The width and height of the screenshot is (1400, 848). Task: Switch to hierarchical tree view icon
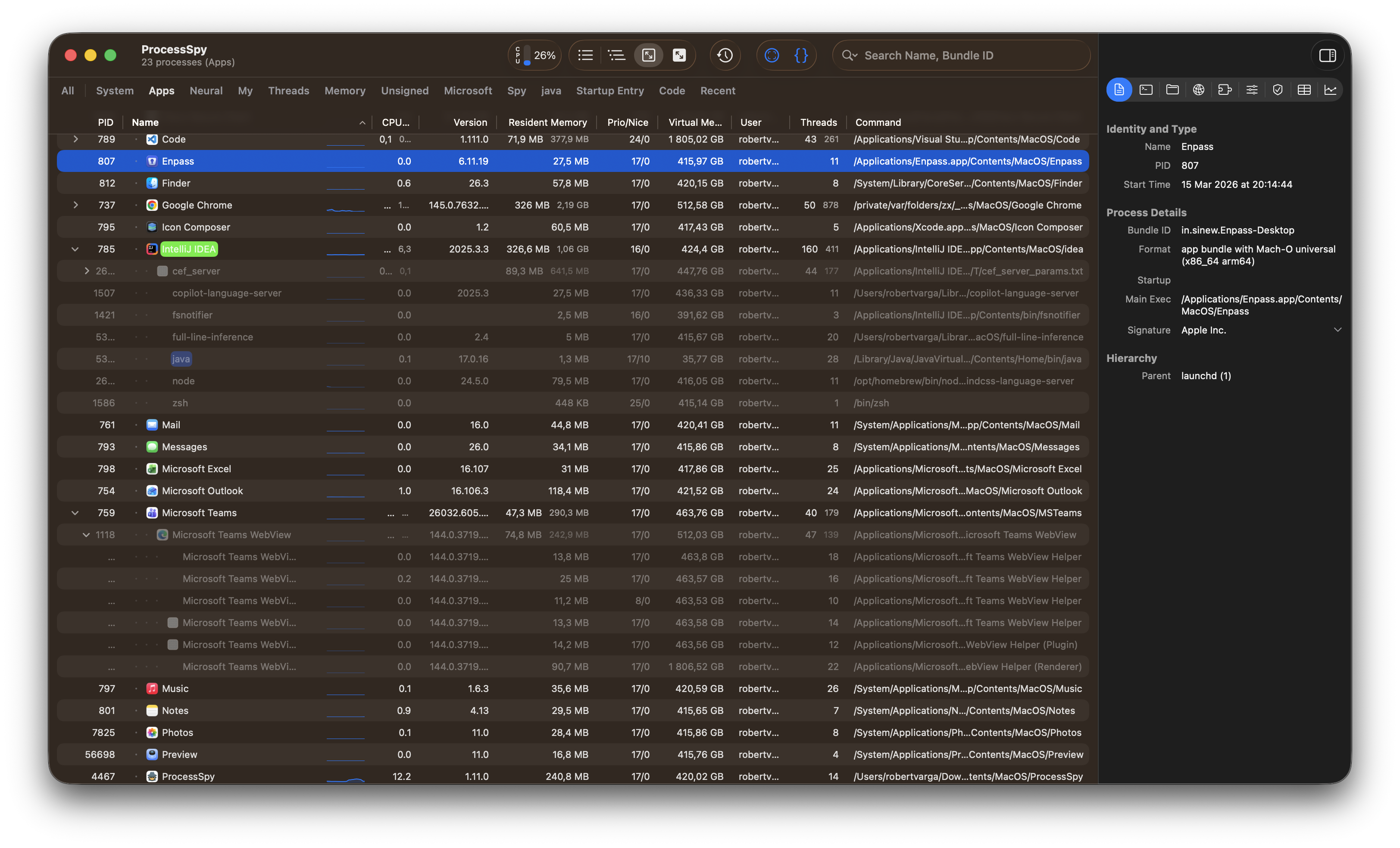[616, 55]
